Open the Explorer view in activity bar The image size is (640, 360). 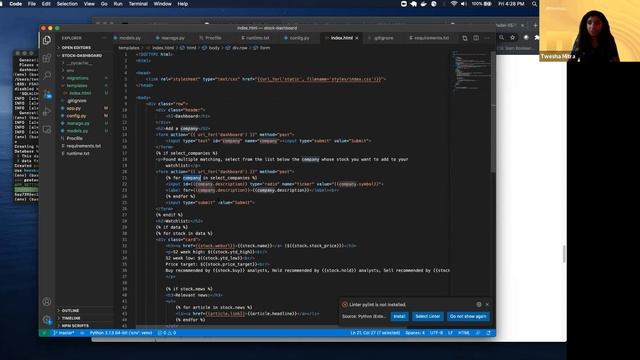tap(47, 40)
